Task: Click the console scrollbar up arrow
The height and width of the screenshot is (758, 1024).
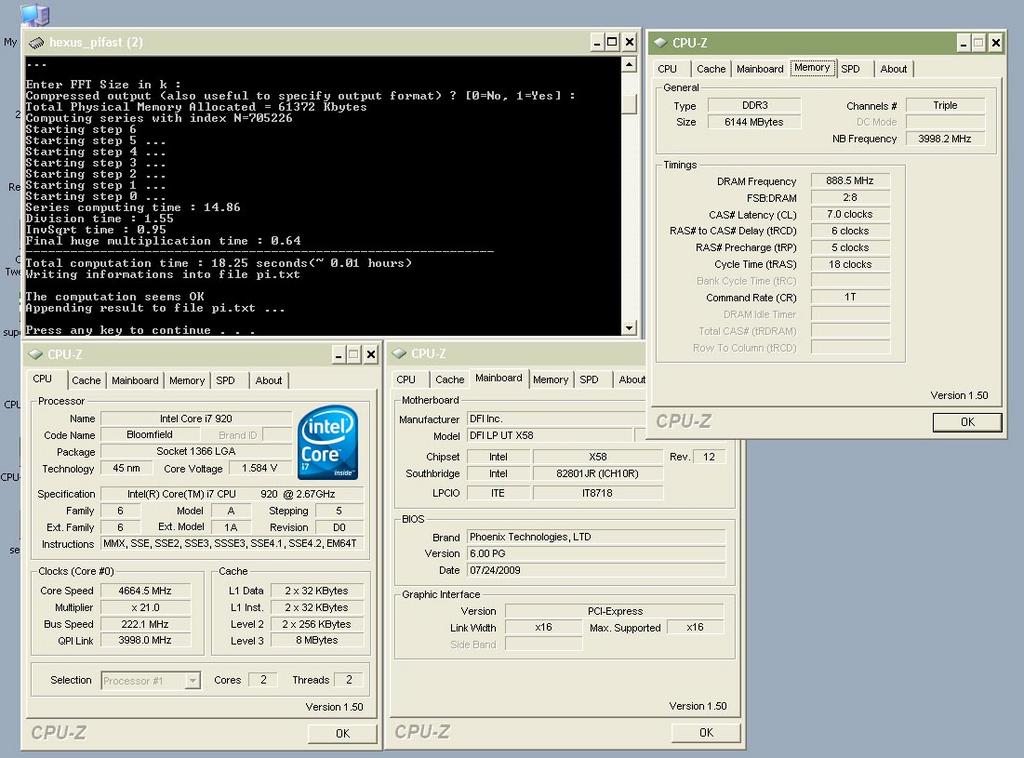Action: (629, 65)
